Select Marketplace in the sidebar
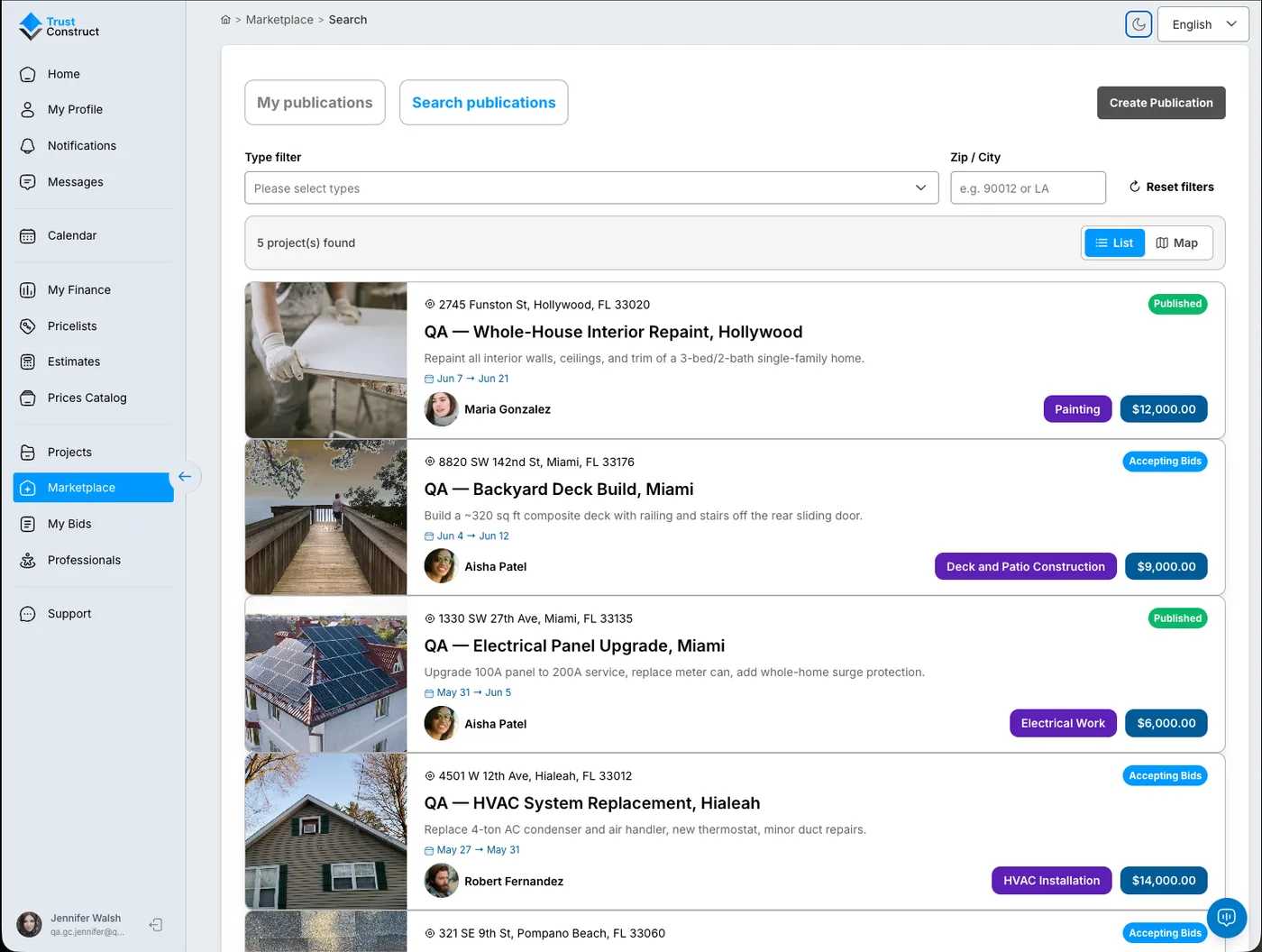This screenshot has height=952, width=1262. [94, 488]
